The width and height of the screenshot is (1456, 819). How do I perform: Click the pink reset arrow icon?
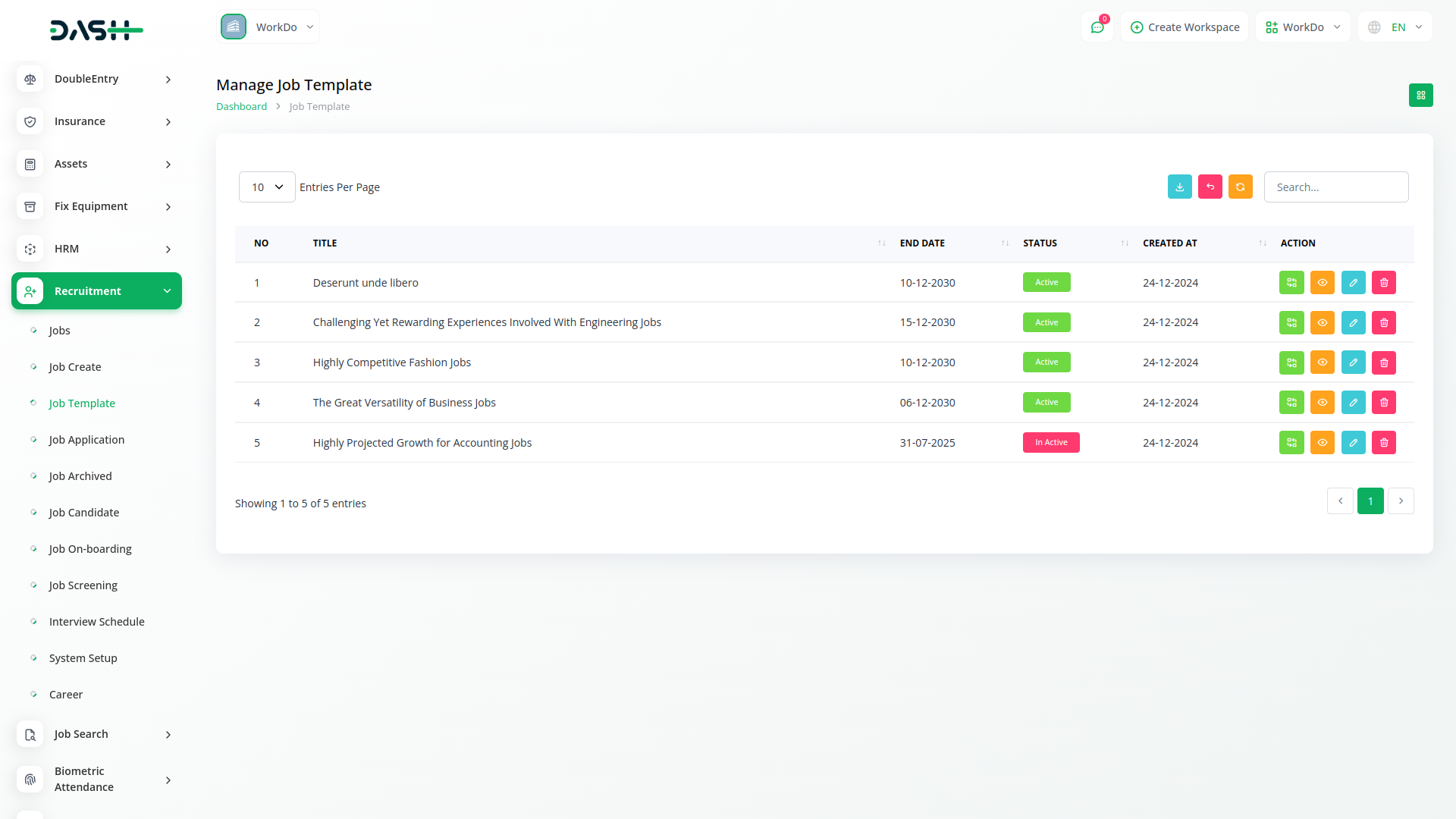[1210, 187]
